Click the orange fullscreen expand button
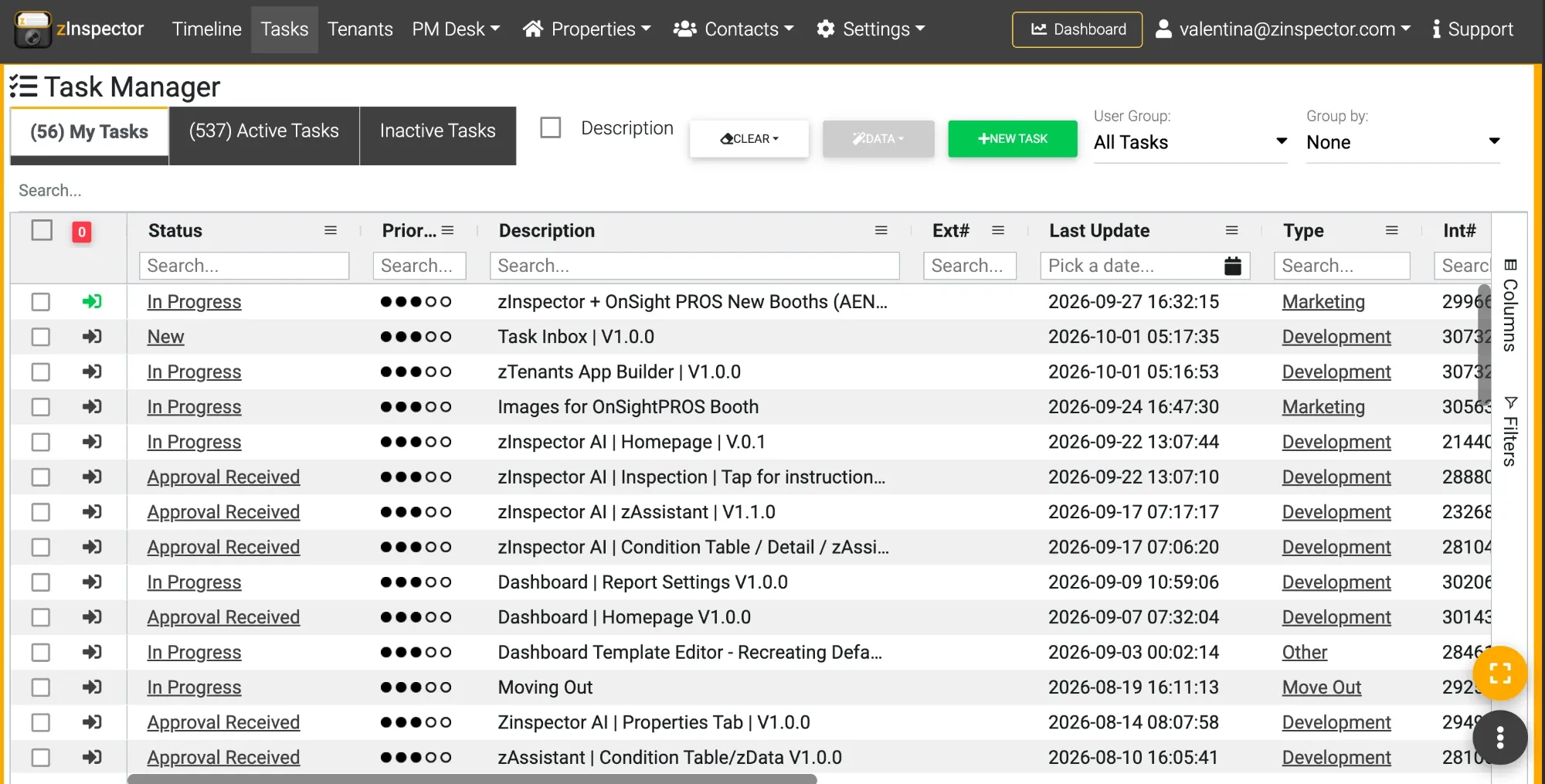Image resolution: width=1545 pixels, height=784 pixels. pyautogui.click(x=1499, y=673)
